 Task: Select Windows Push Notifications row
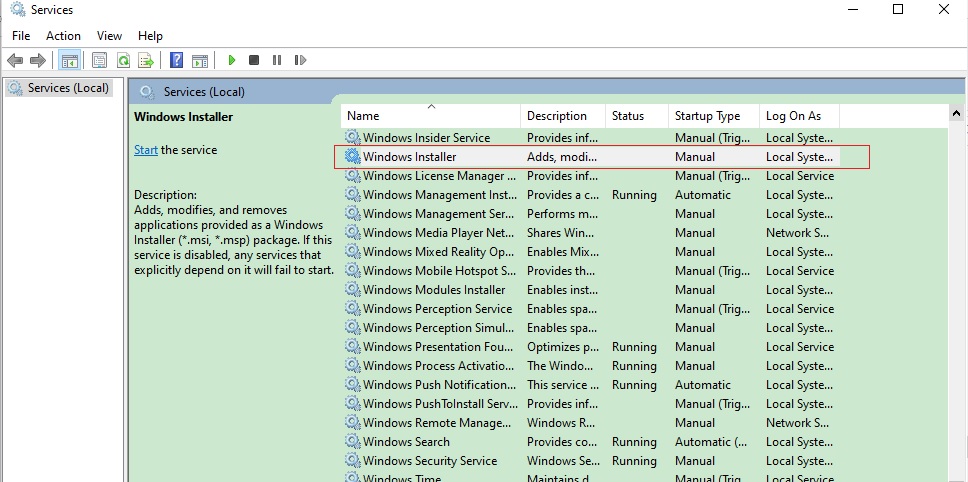[x=590, y=384]
